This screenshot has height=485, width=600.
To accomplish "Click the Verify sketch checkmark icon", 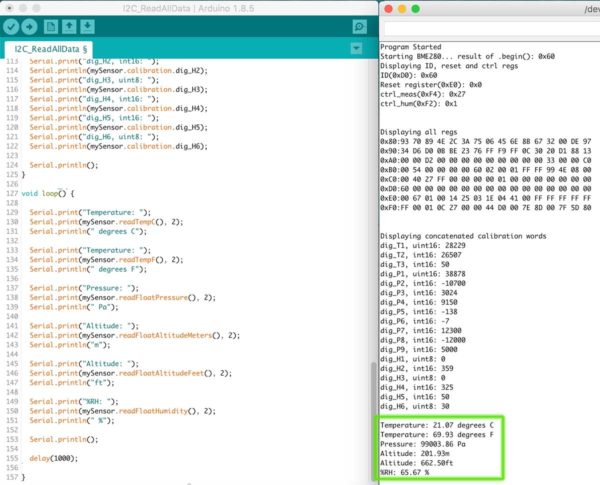I will click(x=12, y=26).
